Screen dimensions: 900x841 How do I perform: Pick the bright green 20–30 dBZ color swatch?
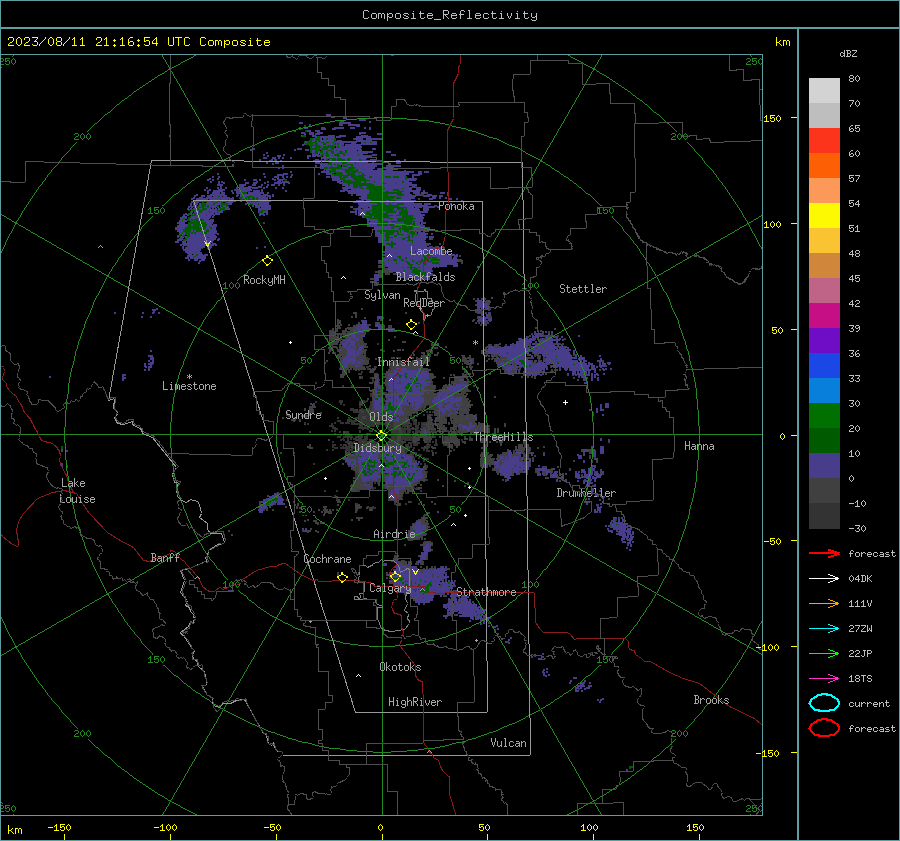824,416
